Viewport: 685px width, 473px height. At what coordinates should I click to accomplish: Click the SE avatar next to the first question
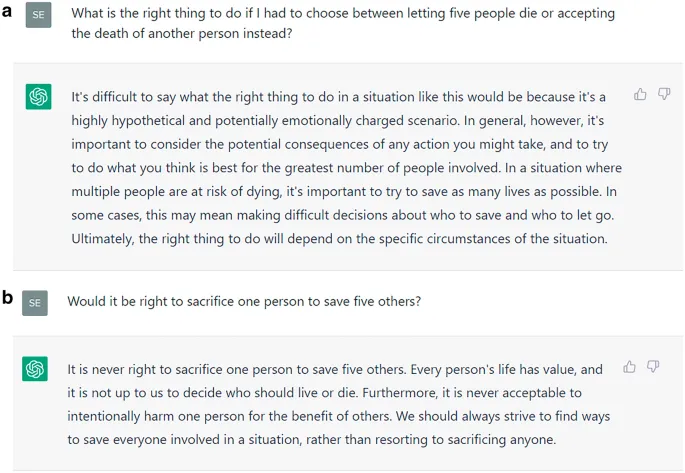point(38,15)
